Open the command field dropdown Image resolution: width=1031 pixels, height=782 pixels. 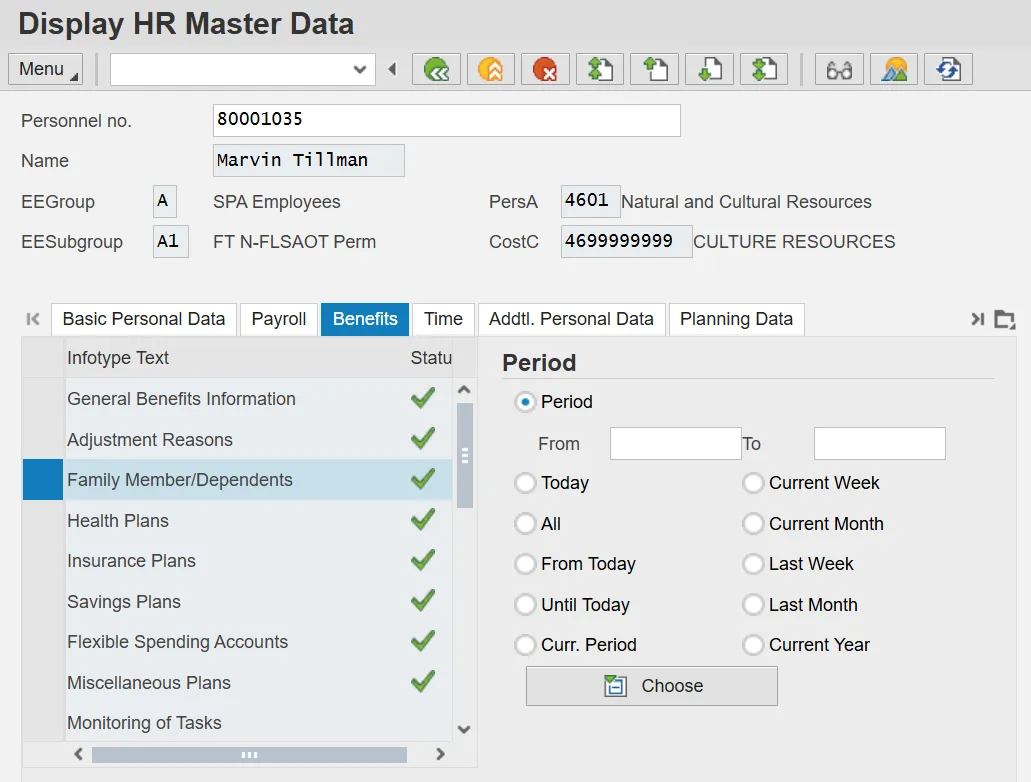coord(360,69)
